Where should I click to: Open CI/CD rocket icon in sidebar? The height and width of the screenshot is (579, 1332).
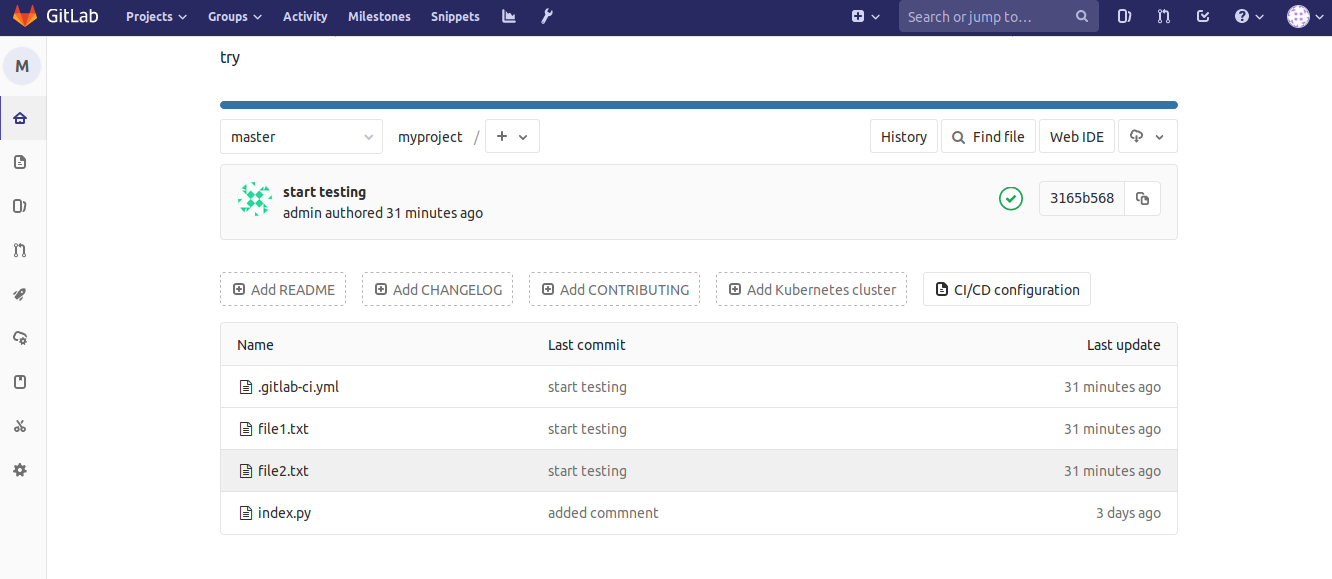[20, 294]
